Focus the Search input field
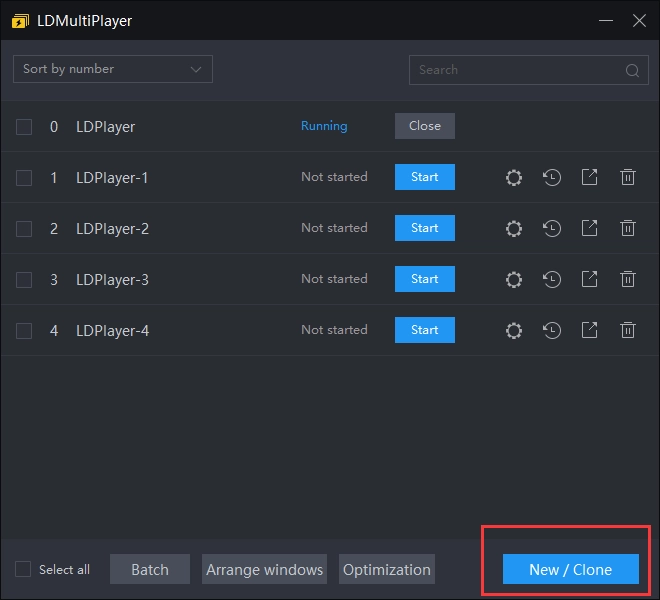Screen dimensions: 660x600 pos(528,70)
